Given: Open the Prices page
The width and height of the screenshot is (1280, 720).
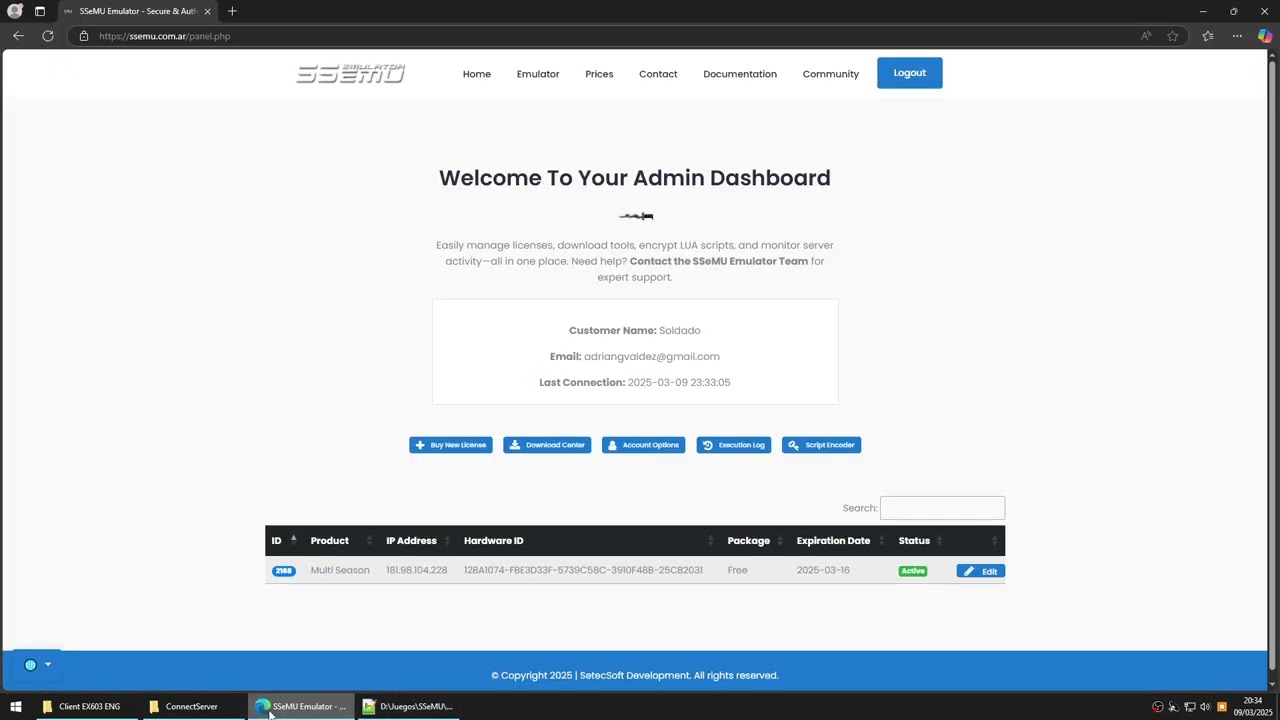Looking at the screenshot, I should click(599, 74).
